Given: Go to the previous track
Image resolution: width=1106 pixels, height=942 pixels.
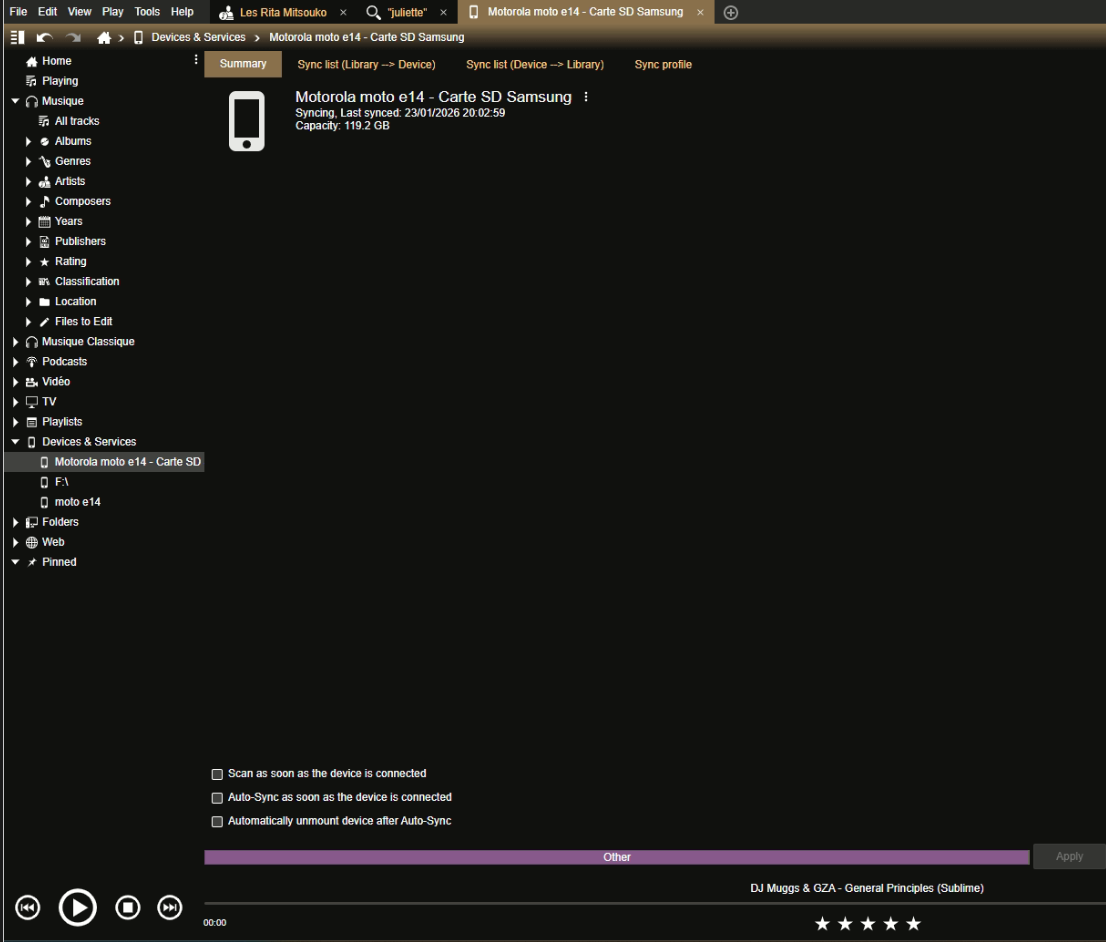Looking at the screenshot, I should click(x=28, y=907).
